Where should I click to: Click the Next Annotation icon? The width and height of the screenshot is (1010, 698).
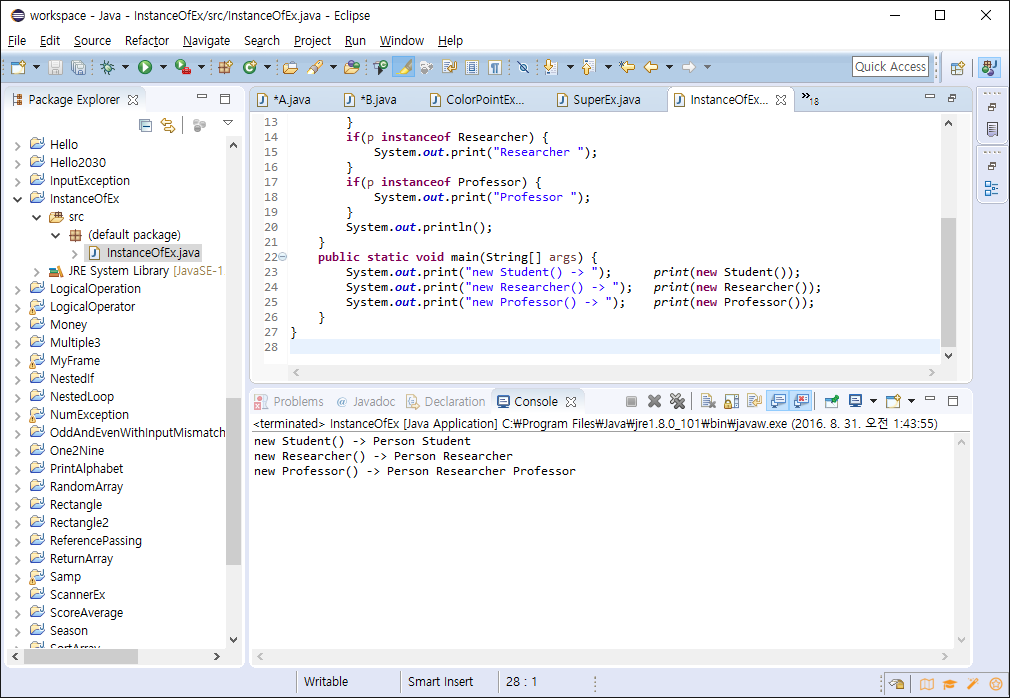[551, 67]
